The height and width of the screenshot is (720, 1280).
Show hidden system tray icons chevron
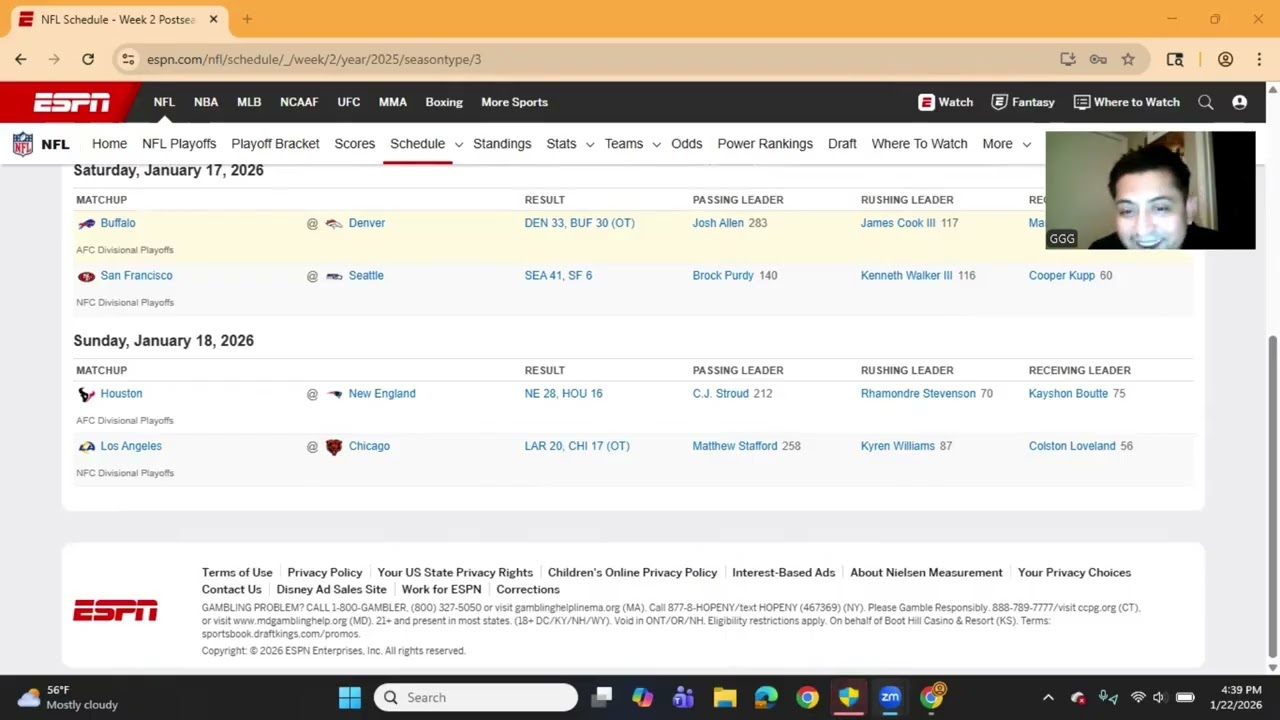coord(1048,697)
